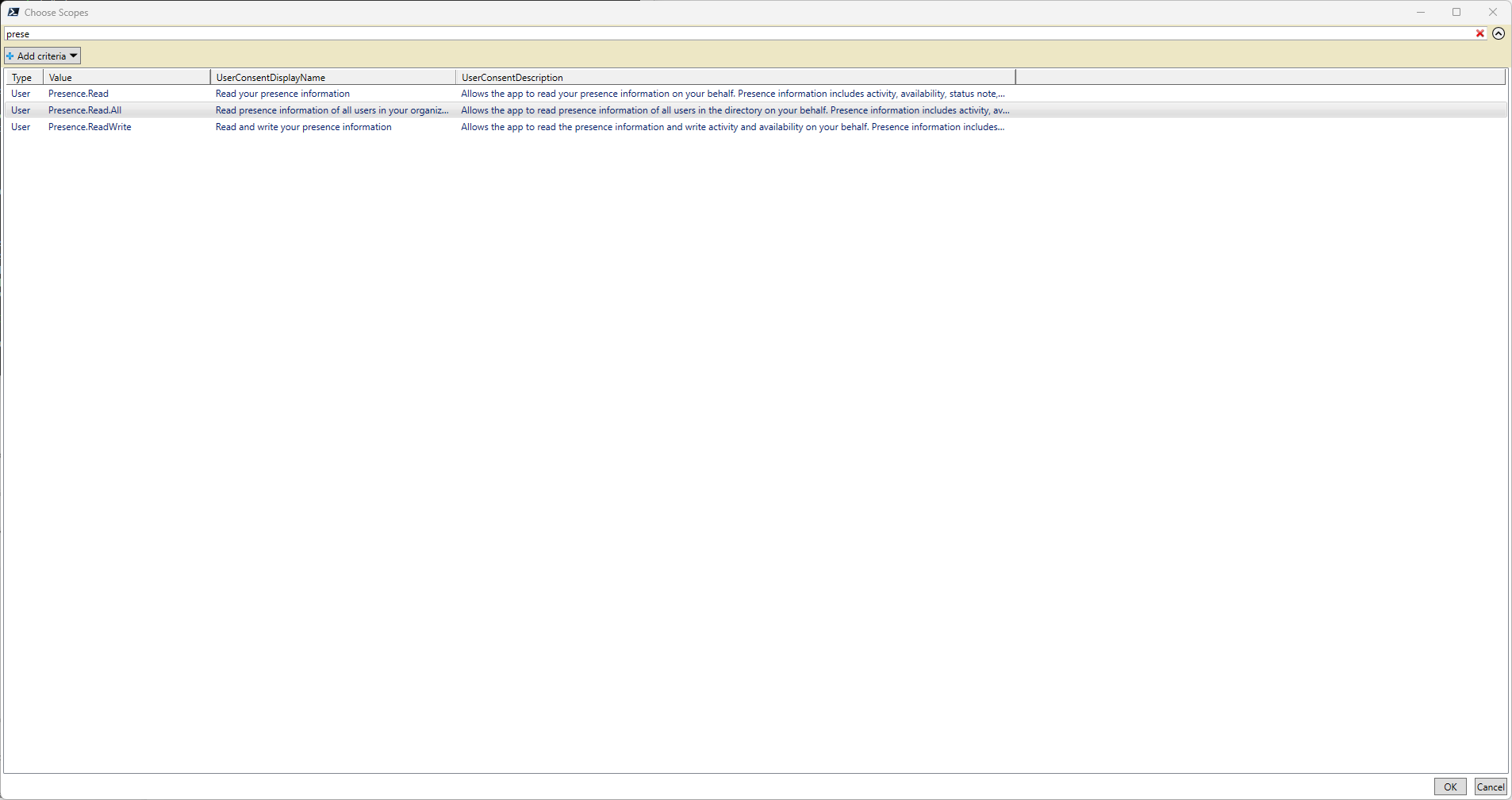Confirm selection with the OK button
1512x800 pixels.
coord(1449,787)
